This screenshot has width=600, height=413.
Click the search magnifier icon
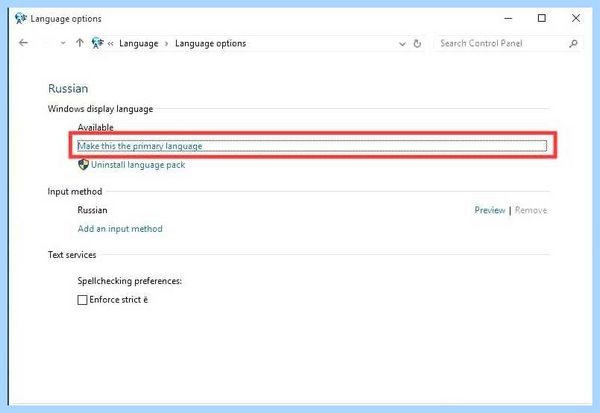(573, 44)
